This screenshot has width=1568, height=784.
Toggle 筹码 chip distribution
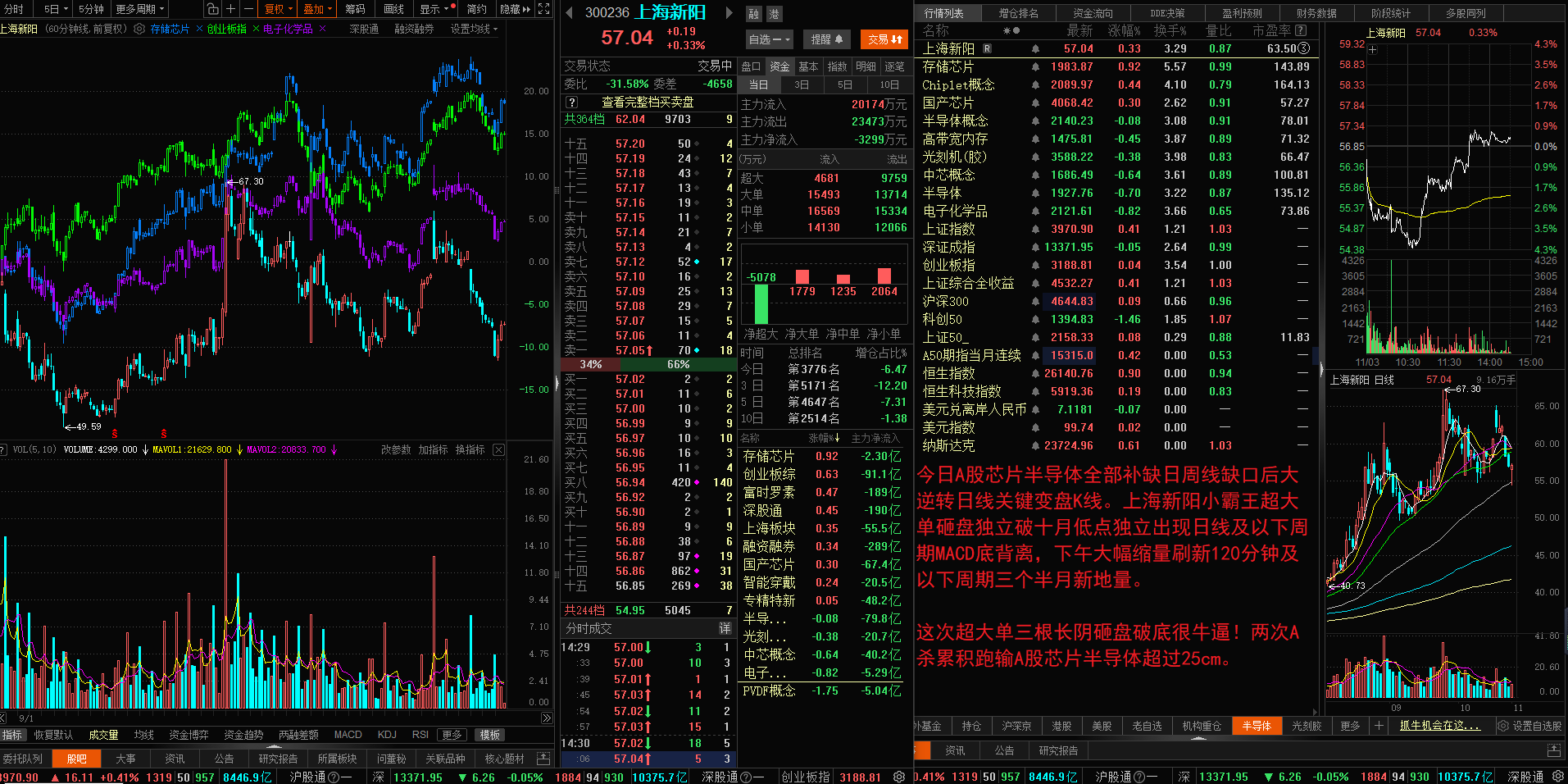pos(355,9)
